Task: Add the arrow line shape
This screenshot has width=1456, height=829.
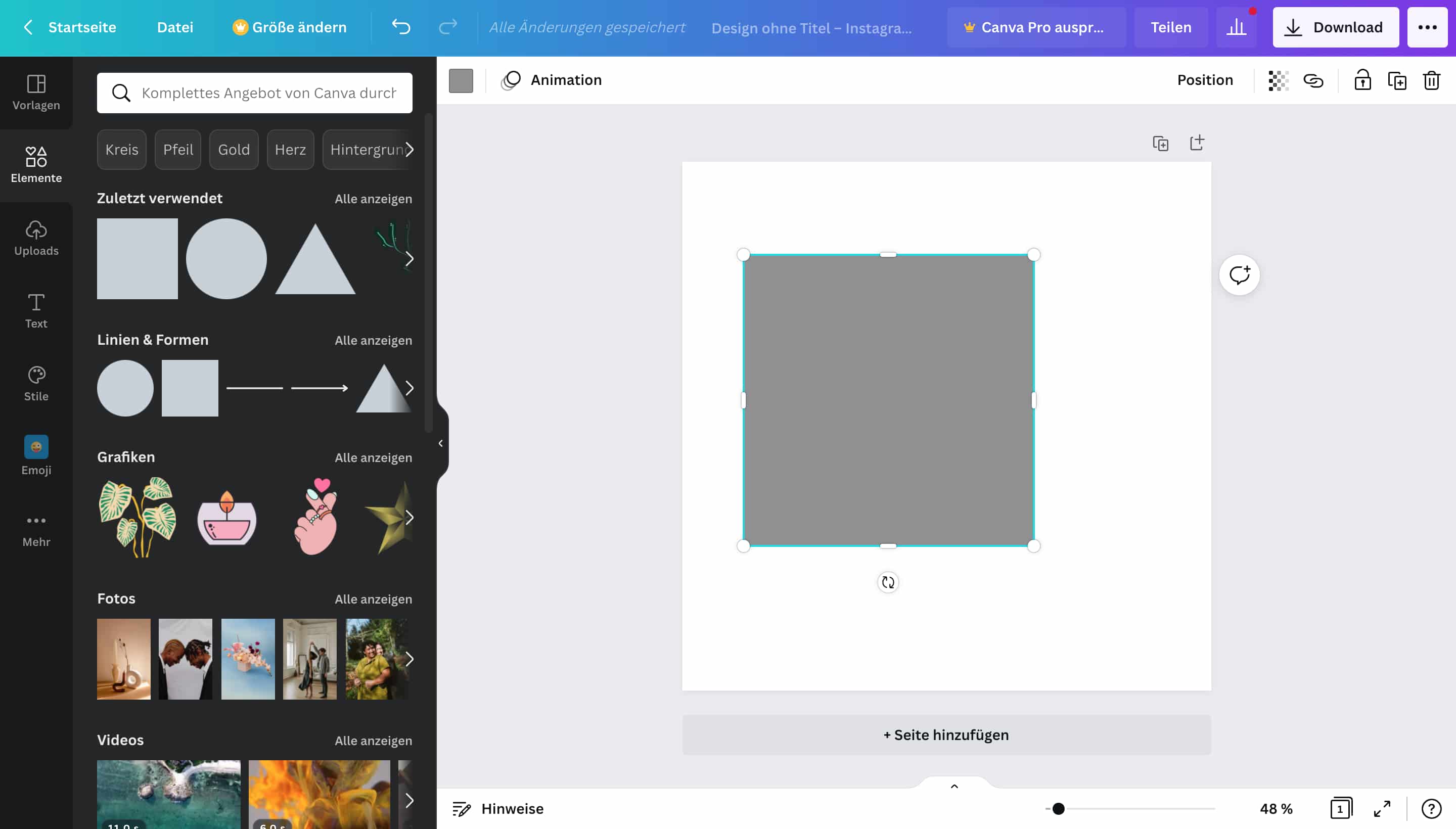Action: pos(320,388)
